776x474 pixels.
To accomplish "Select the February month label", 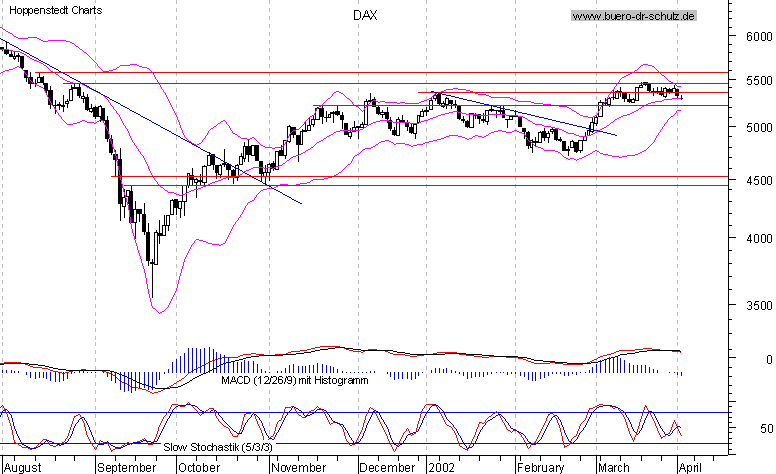I will tap(540, 468).
